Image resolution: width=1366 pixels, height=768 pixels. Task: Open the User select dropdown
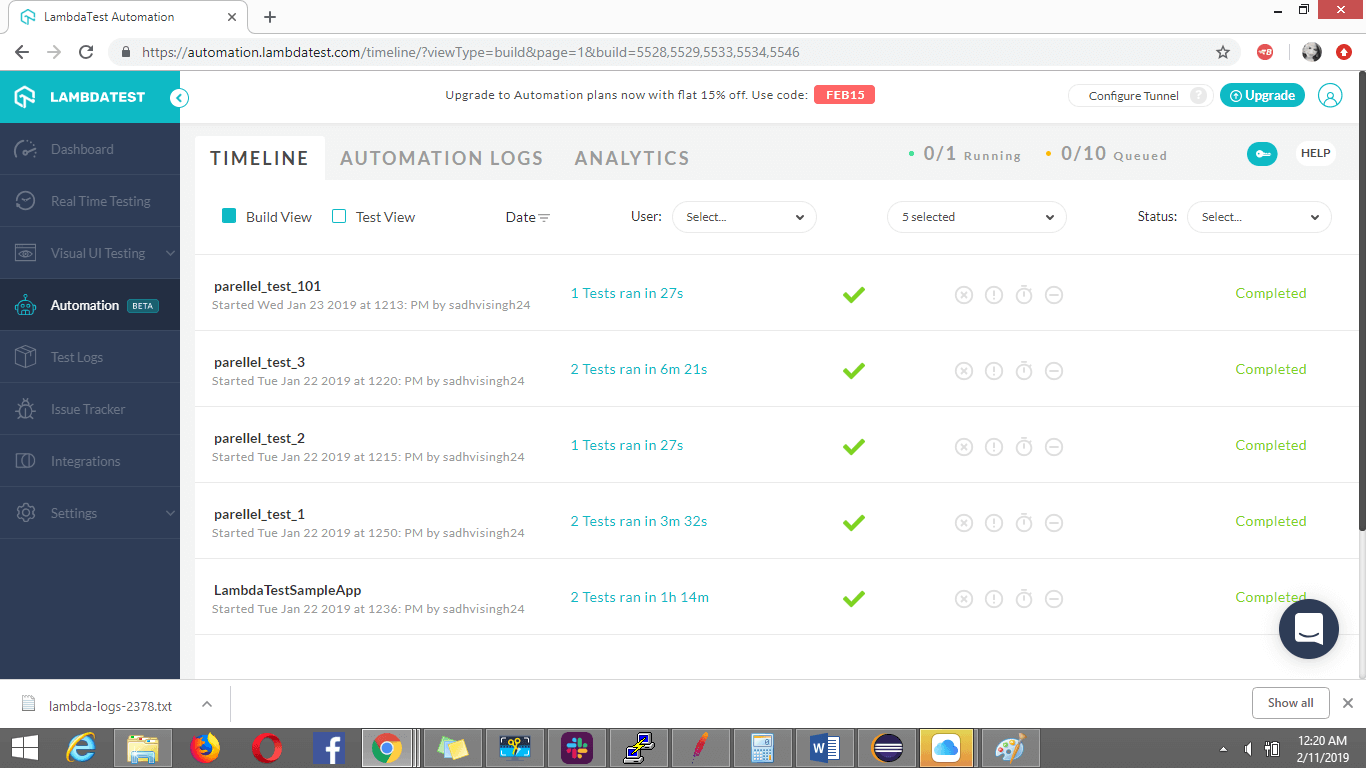pyautogui.click(x=744, y=217)
